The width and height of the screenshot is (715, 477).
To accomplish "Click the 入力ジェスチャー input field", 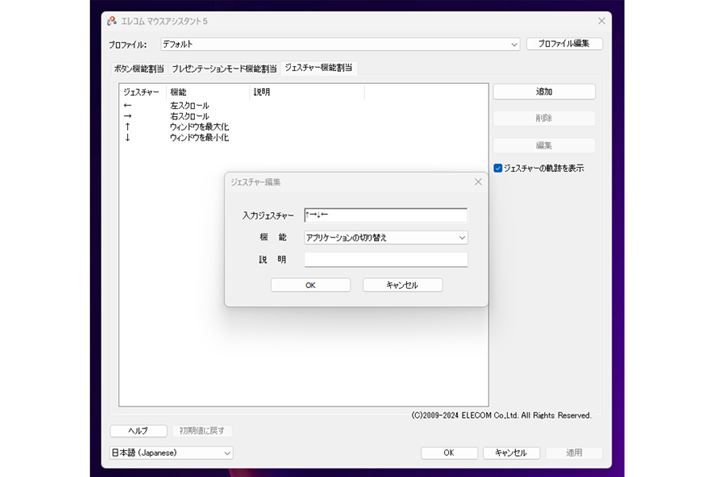I will coord(385,215).
